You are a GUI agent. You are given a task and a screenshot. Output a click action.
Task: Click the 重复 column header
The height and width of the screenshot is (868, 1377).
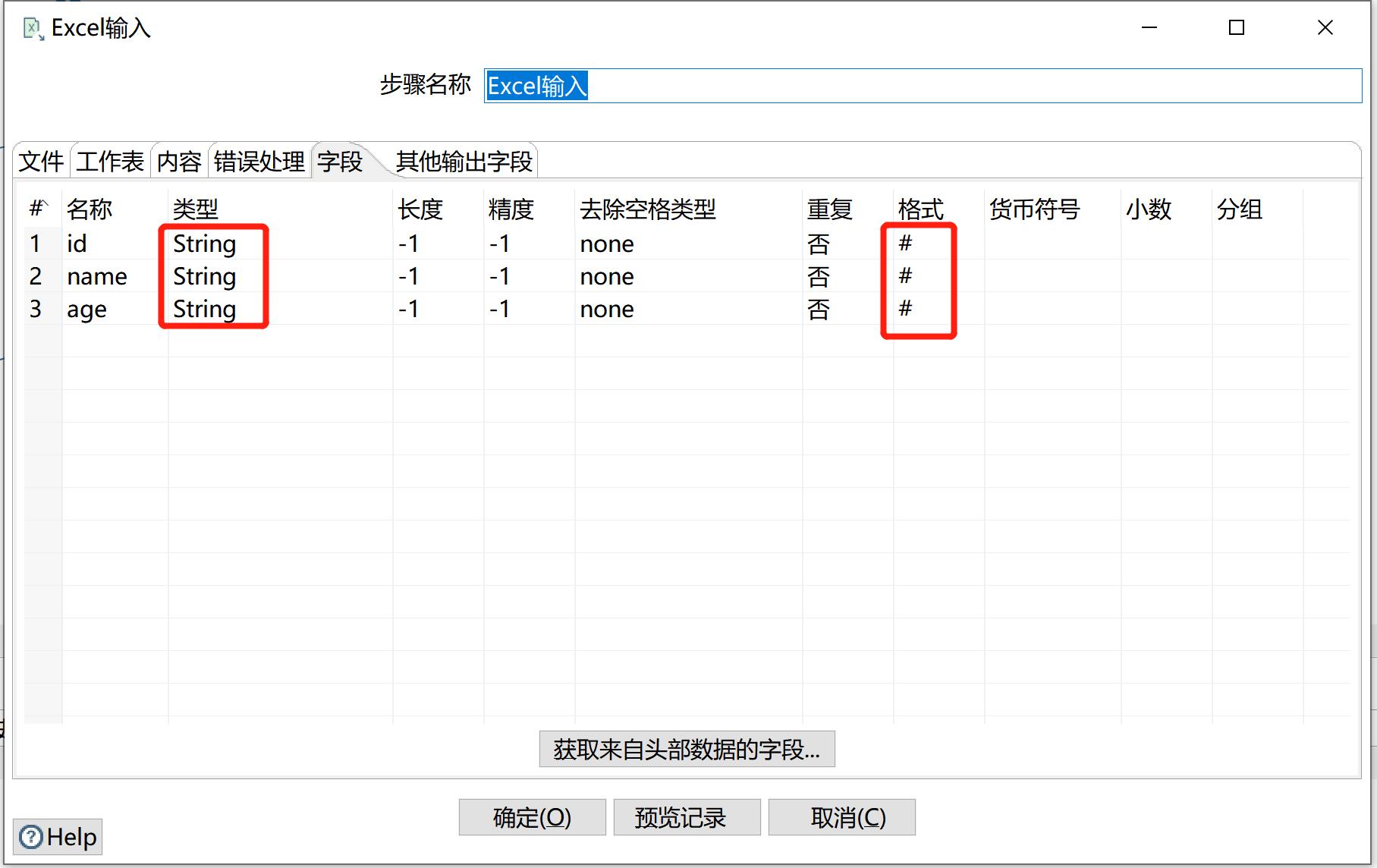pos(847,209)
